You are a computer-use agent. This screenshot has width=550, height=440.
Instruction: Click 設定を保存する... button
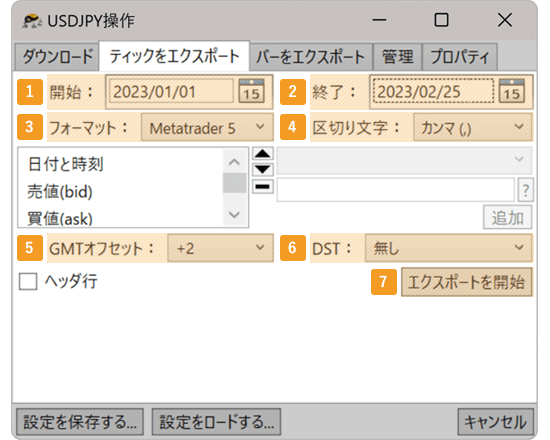[80, 422]
